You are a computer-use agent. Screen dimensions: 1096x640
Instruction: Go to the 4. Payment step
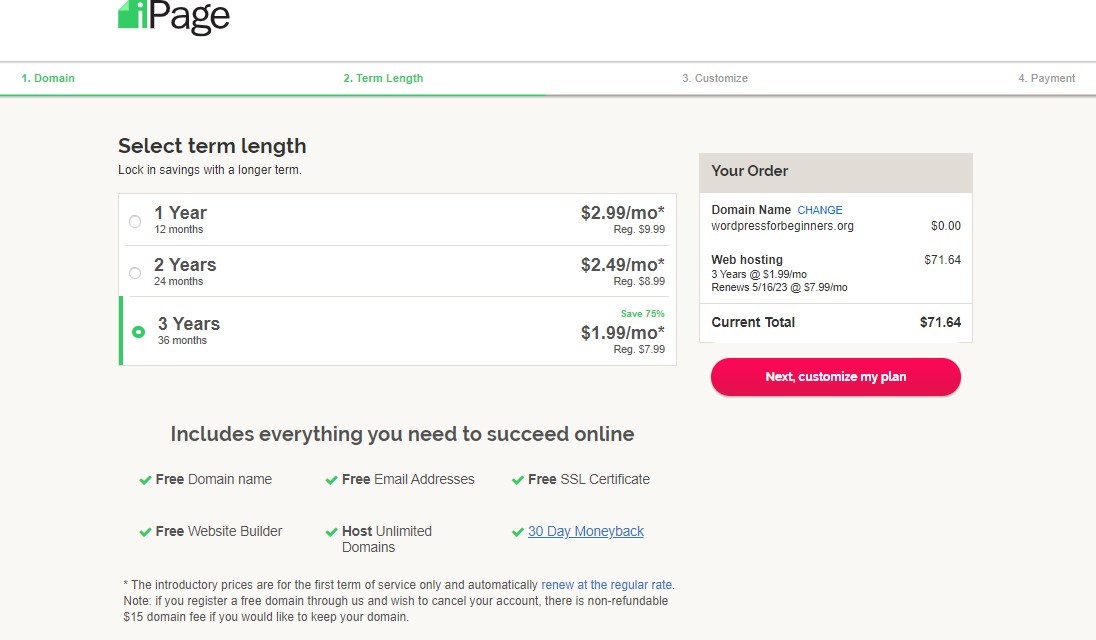click(1046, 78)
